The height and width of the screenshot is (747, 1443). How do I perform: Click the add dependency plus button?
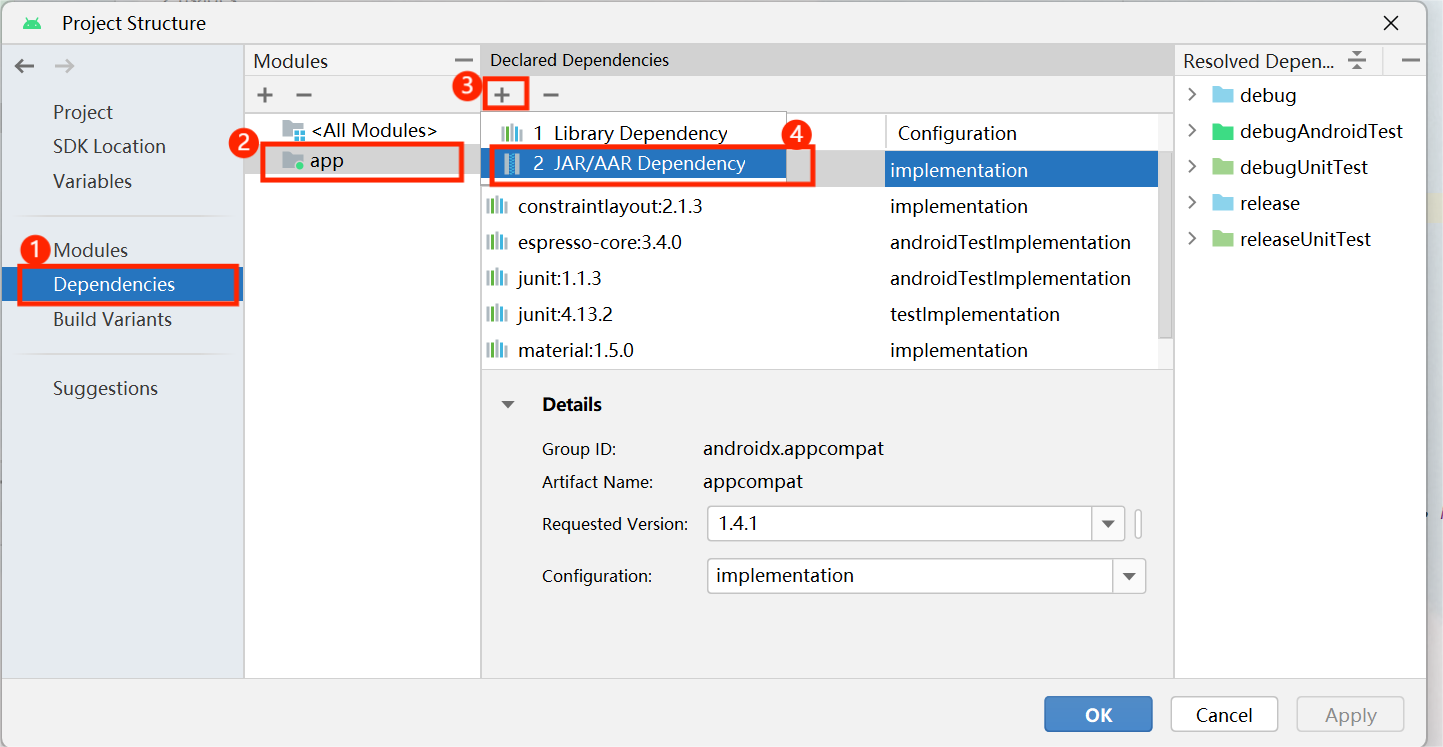(x=502, y=95)
